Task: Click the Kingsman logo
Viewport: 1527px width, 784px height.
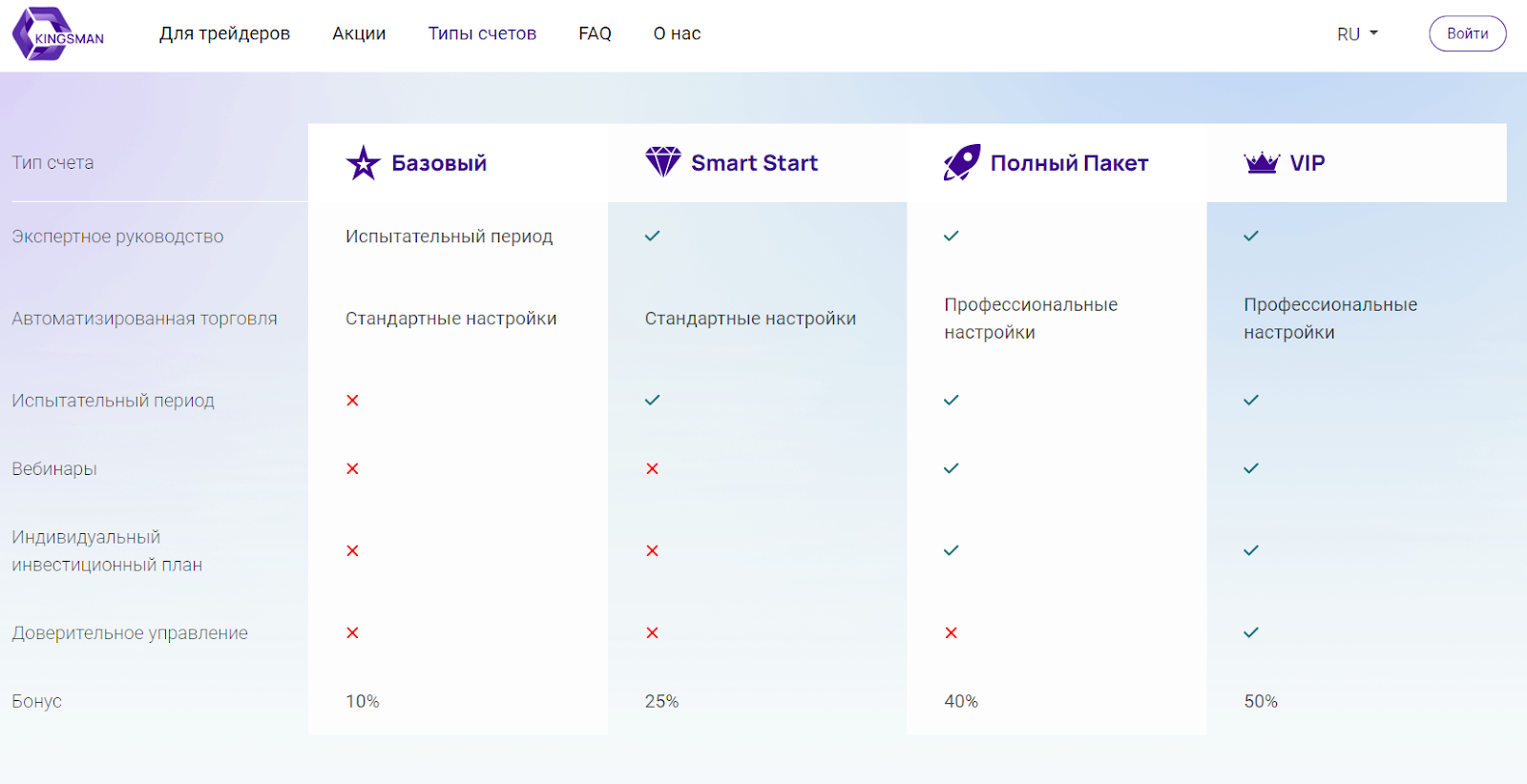Action: [x=58, y=34]
